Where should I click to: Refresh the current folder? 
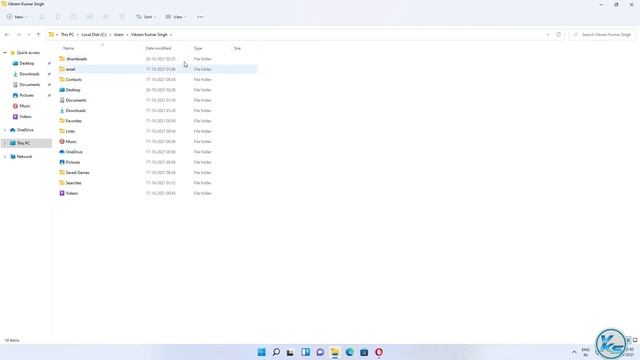(558, 35)
